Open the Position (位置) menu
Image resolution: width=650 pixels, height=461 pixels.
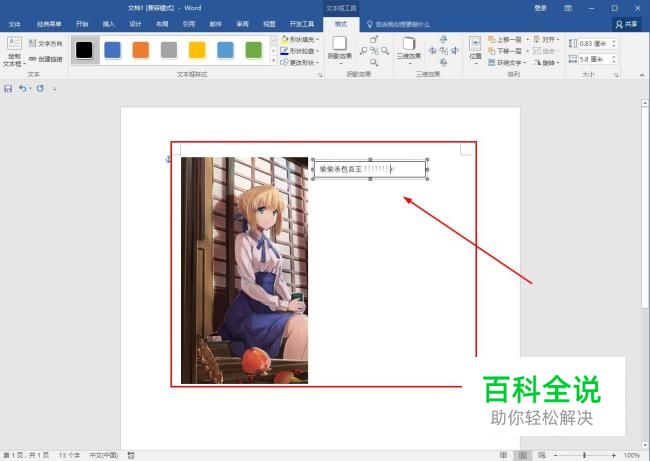[x=475, y=50]
